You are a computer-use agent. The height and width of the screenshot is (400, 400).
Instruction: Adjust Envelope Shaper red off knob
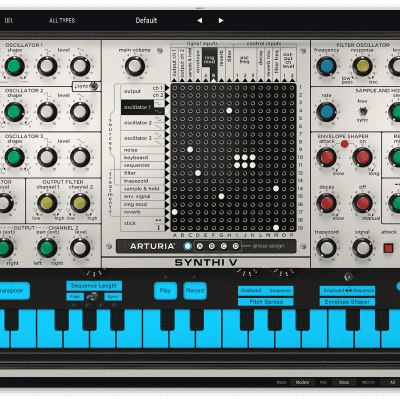tap(362, 203)
